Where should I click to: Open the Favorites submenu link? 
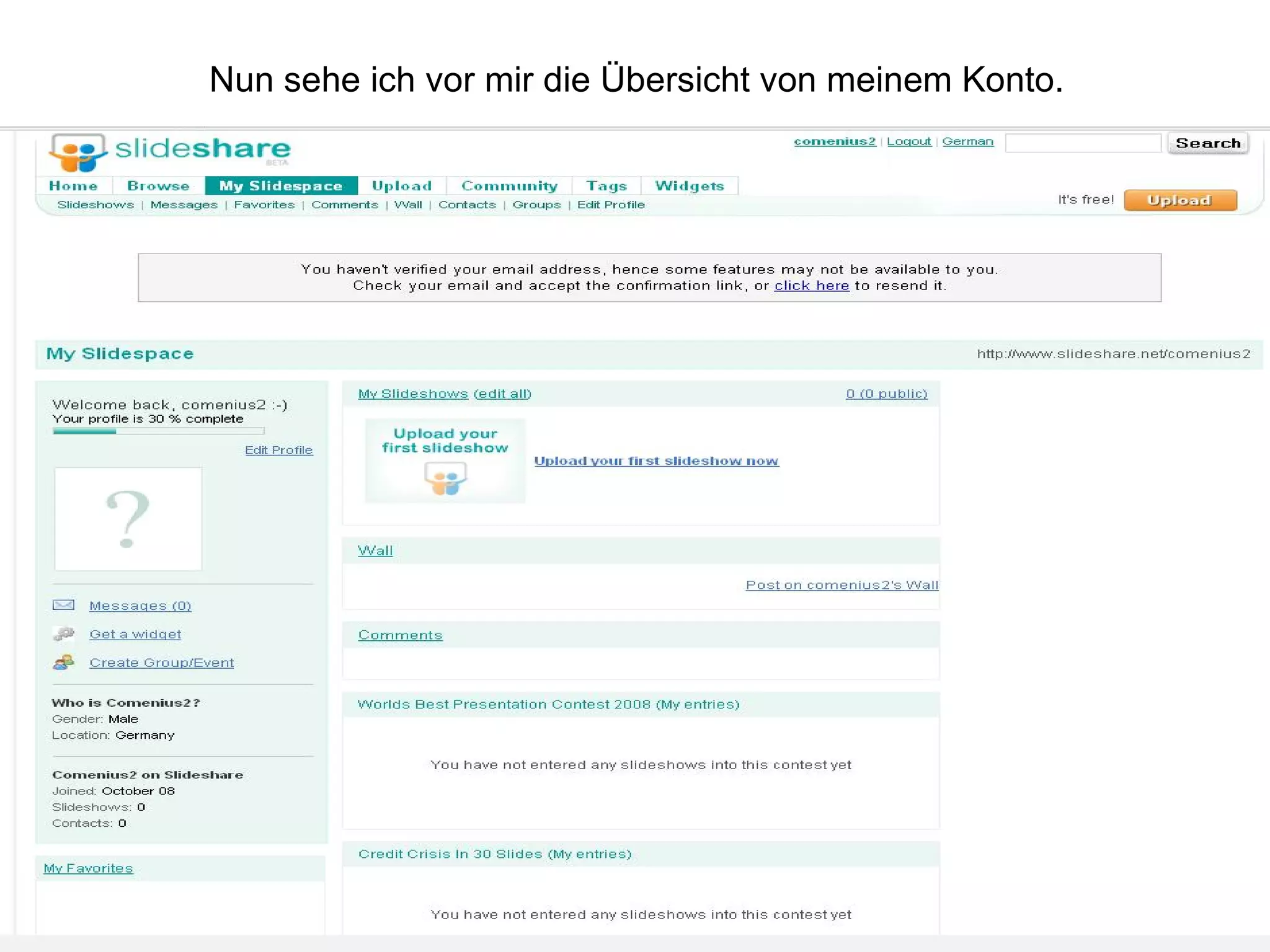tap(264, 205)
